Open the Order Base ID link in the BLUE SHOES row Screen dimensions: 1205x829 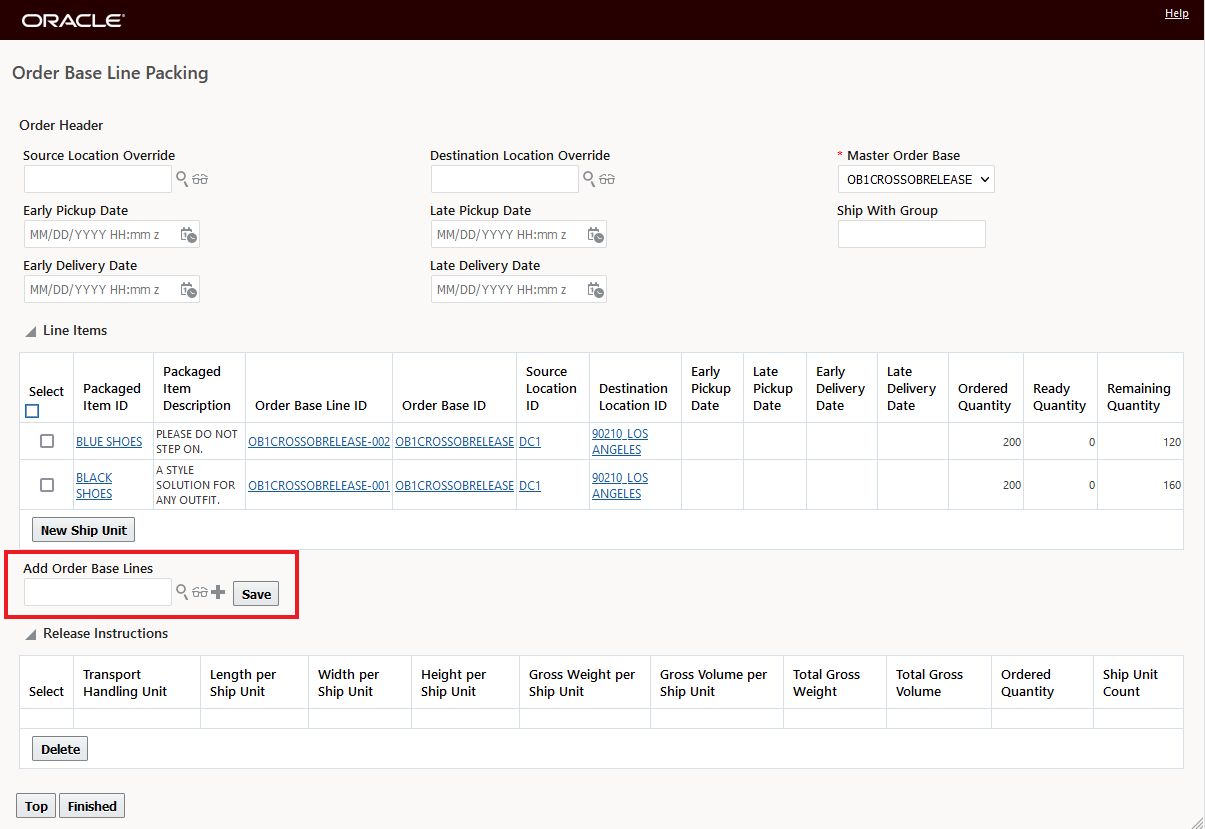point(454,441)
